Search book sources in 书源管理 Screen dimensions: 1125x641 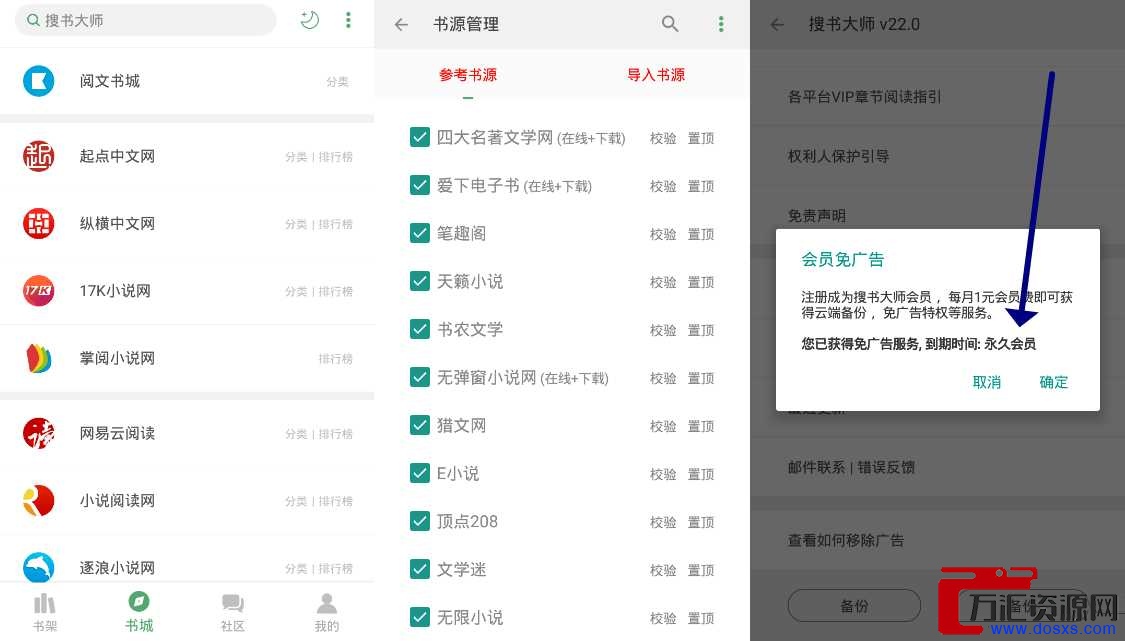click(670, 24)
